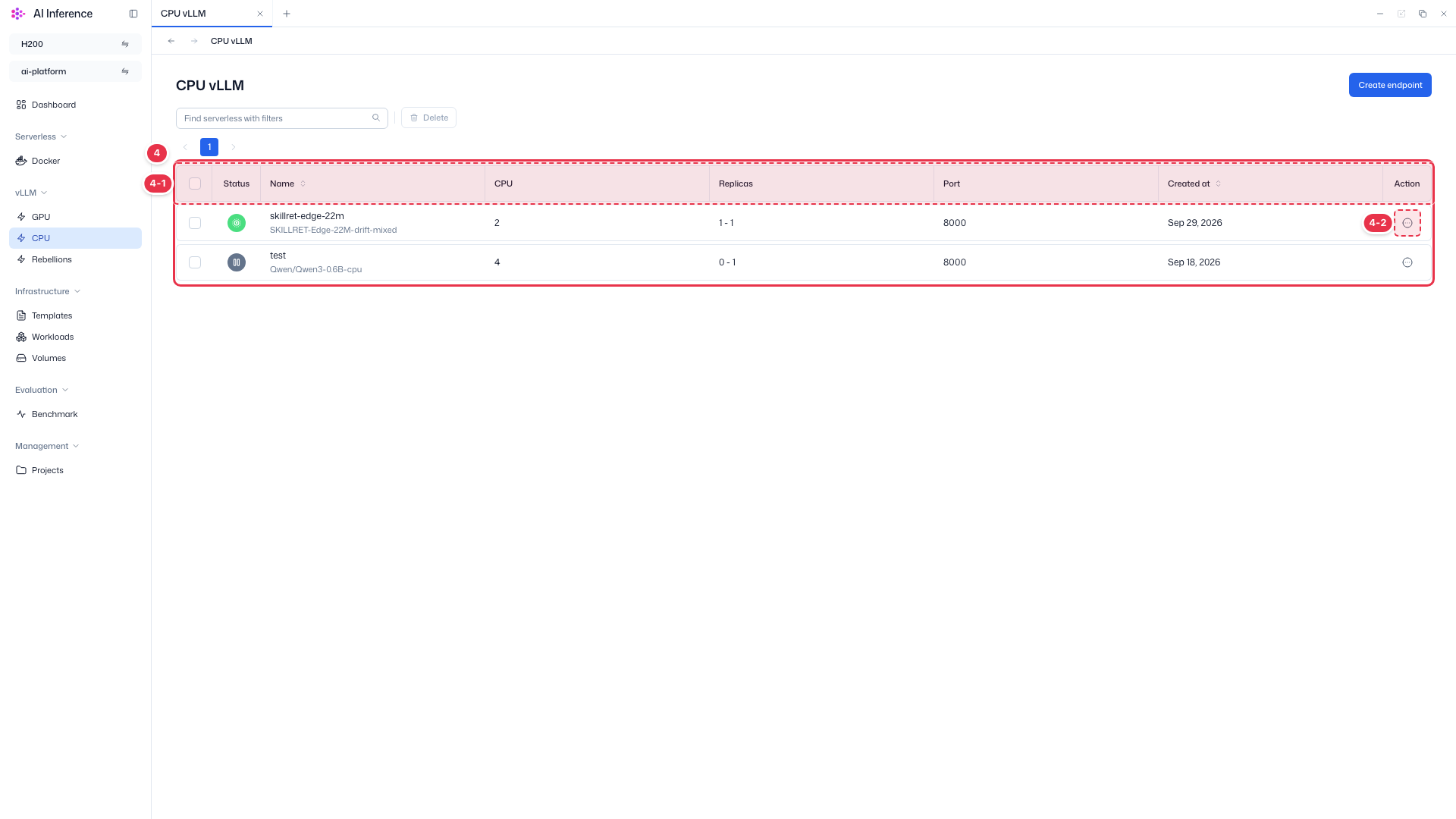Open a new tab with plus
Image resolution: width=1456 pixels, height=819 pixels.
tap(287, 14)
